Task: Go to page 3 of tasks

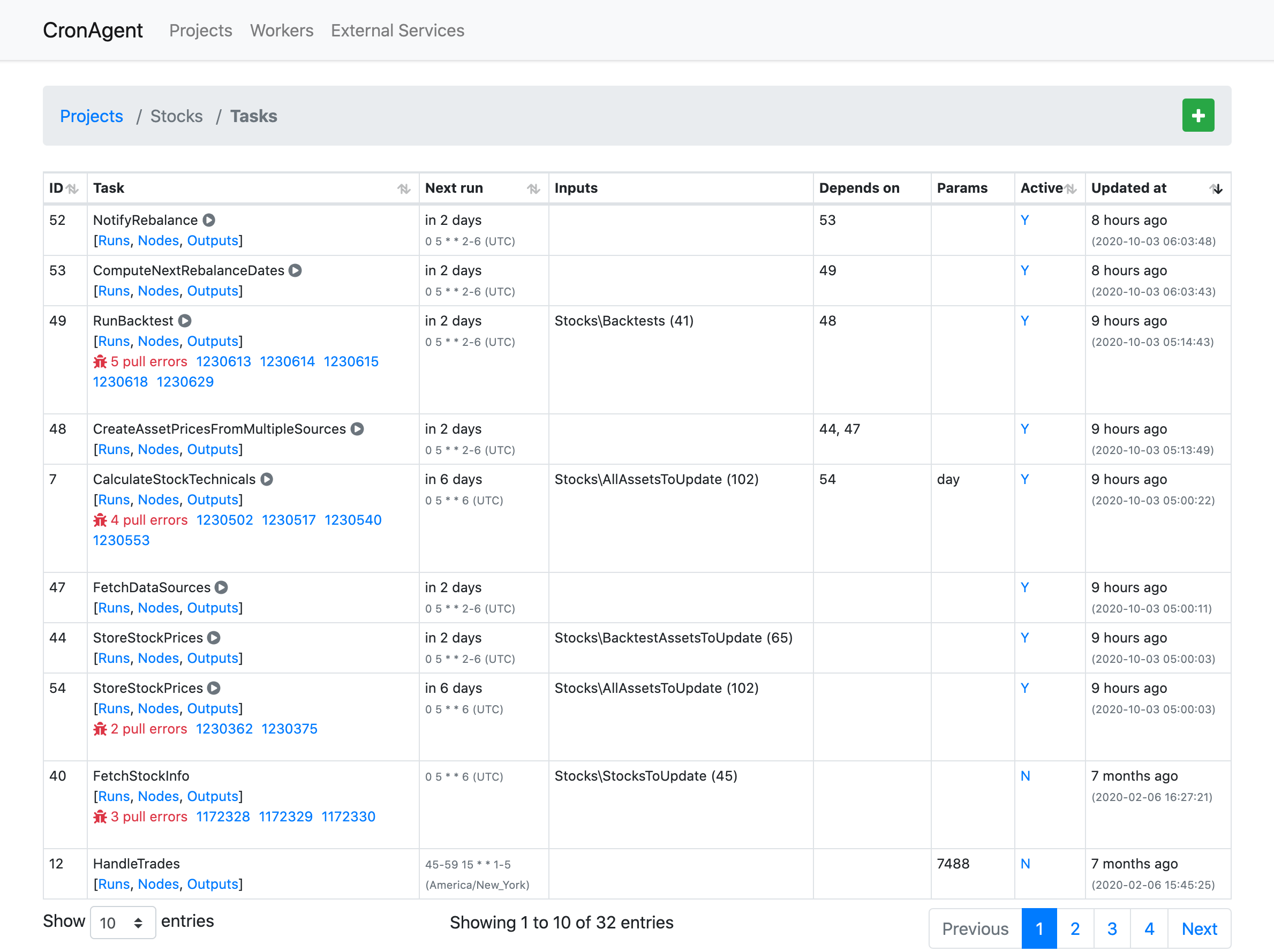Action: [1112, 928]
